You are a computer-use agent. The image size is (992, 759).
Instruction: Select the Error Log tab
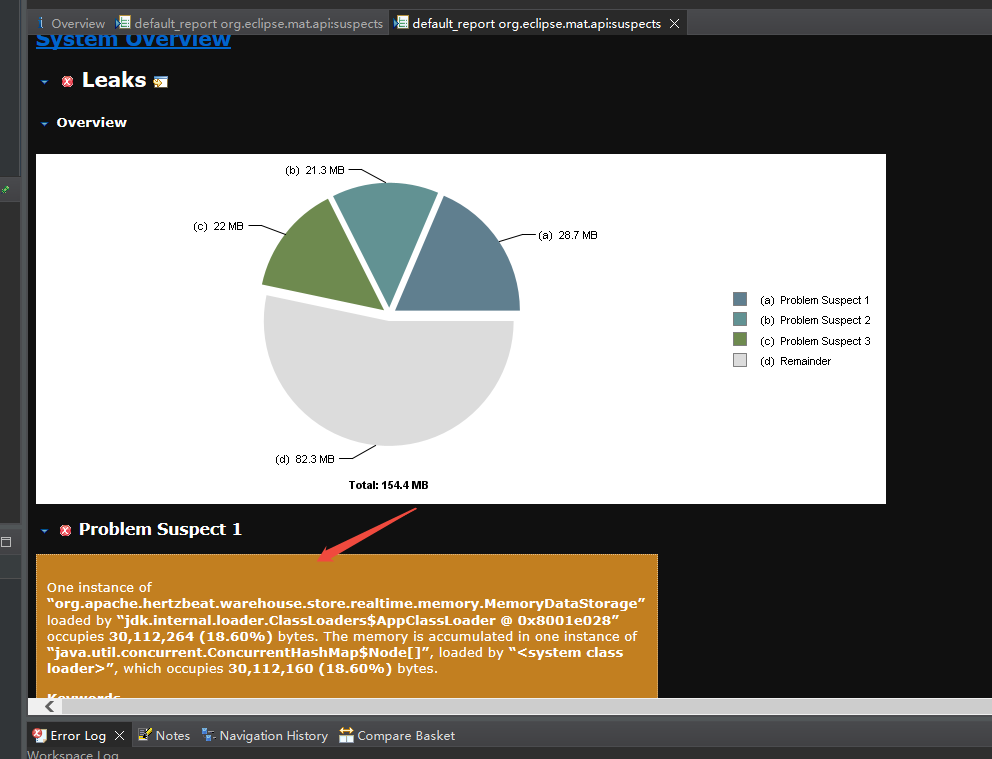coord(78,736)
